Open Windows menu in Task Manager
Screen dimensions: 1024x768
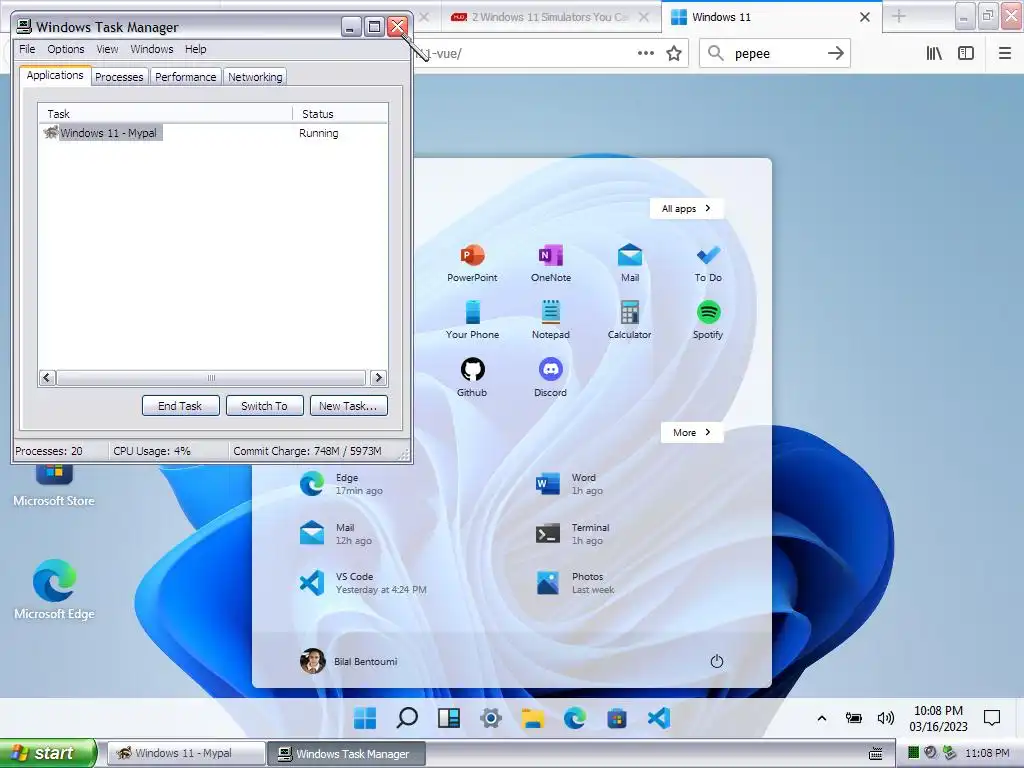pos(152,49)
